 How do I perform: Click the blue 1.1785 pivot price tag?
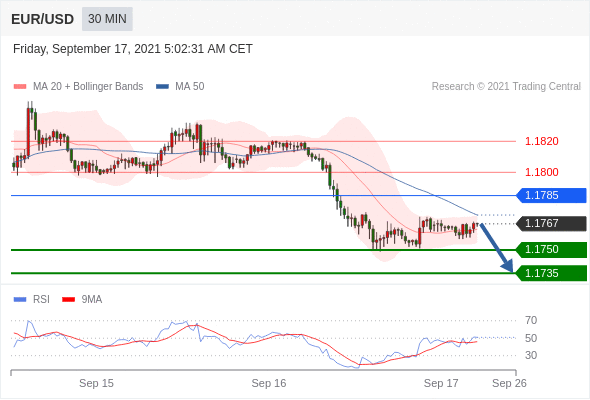pyautogui.click(x=552, y=195)
